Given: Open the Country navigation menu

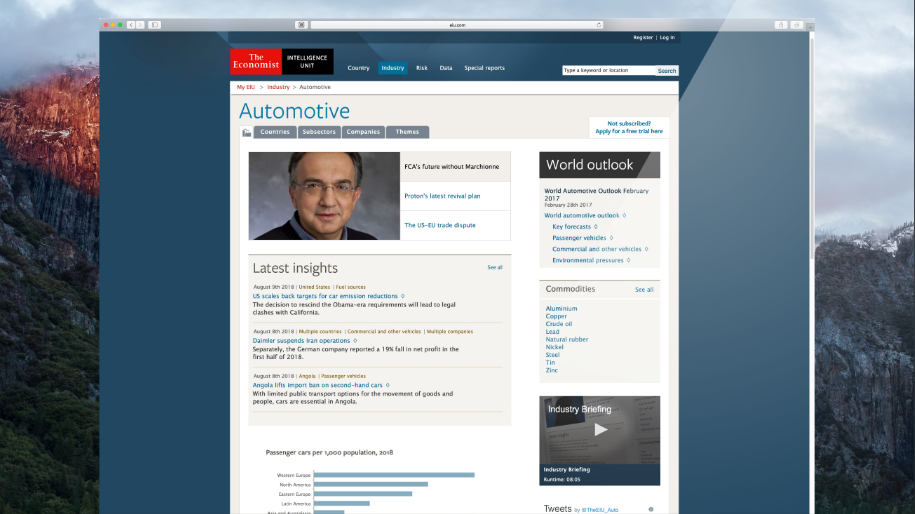Looking at the screenshot, I should pyautogui.click(x=358, y=68).
